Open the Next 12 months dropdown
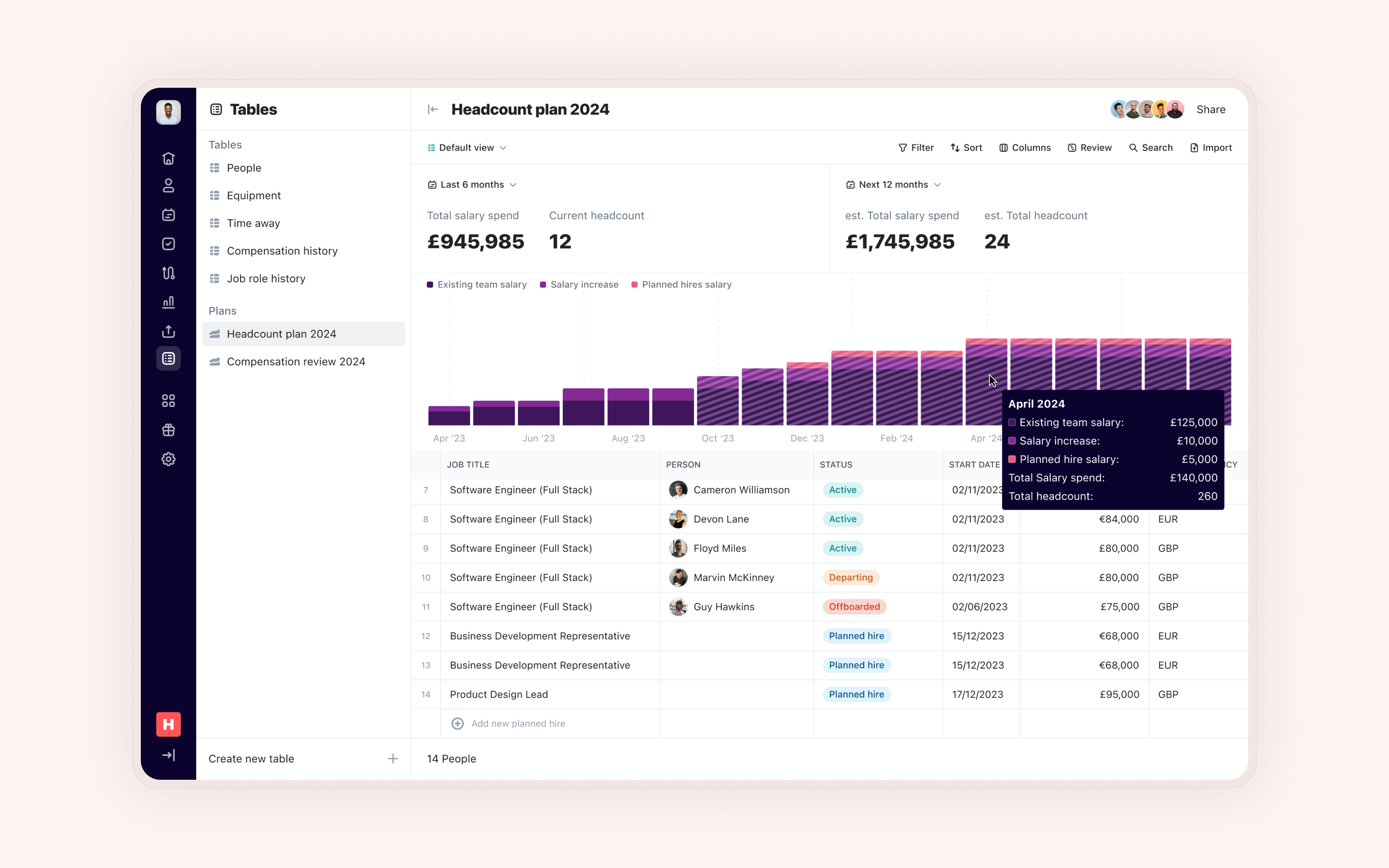Screen dimensions: 1389x868 pyautogui.click(x=893, y=184)
